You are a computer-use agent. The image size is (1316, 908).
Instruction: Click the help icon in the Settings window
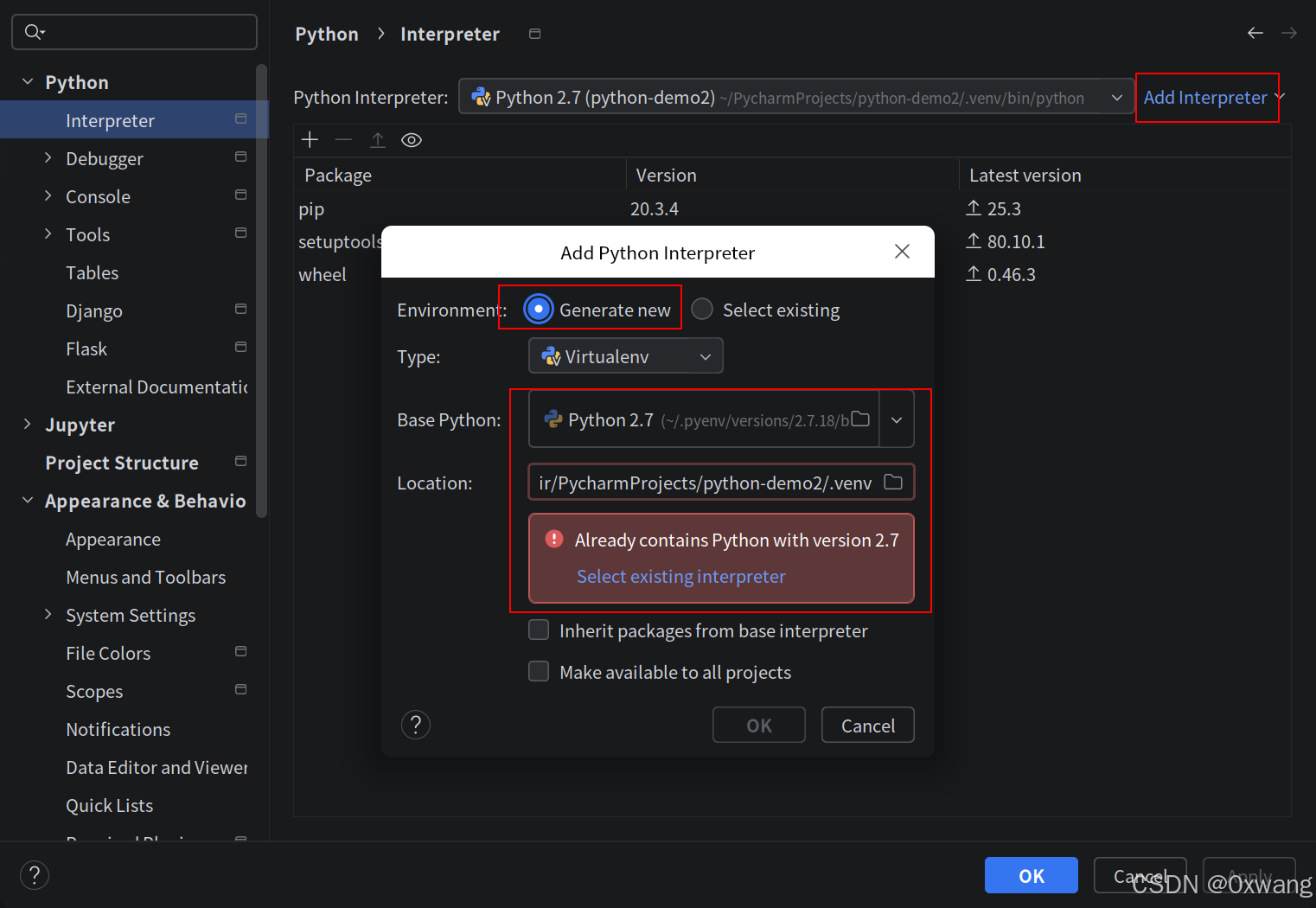pyautogui.click(x=35, y=875)
